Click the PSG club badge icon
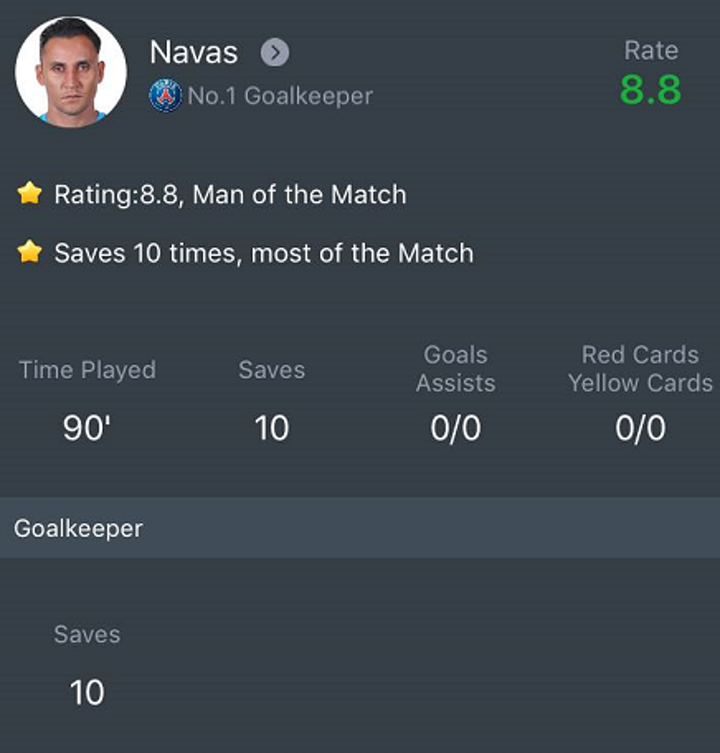720x753 pixels. 165,96
